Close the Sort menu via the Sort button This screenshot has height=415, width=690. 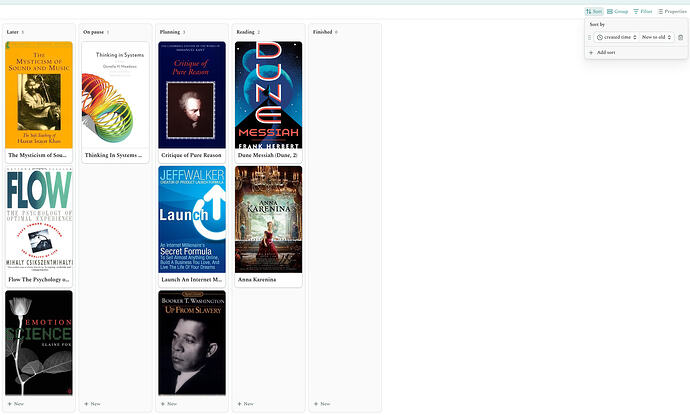[x=594, y=11]
